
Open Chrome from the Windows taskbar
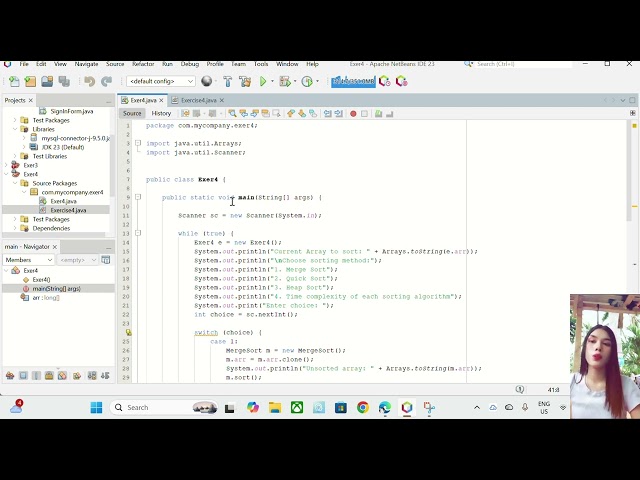pos(362,407)
